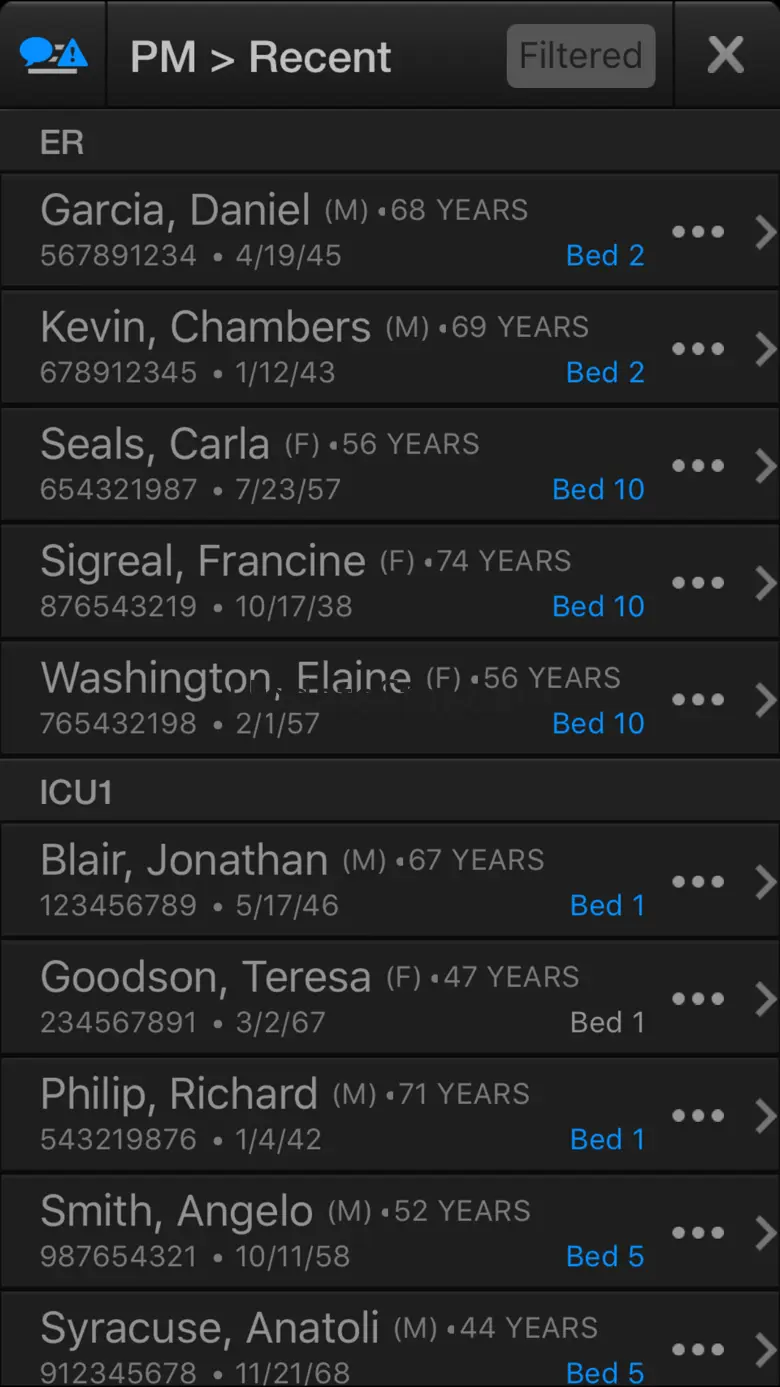780x1387 pixels.
Task: Expand Washington, Elaine details chevron
Action: point(765,700)
